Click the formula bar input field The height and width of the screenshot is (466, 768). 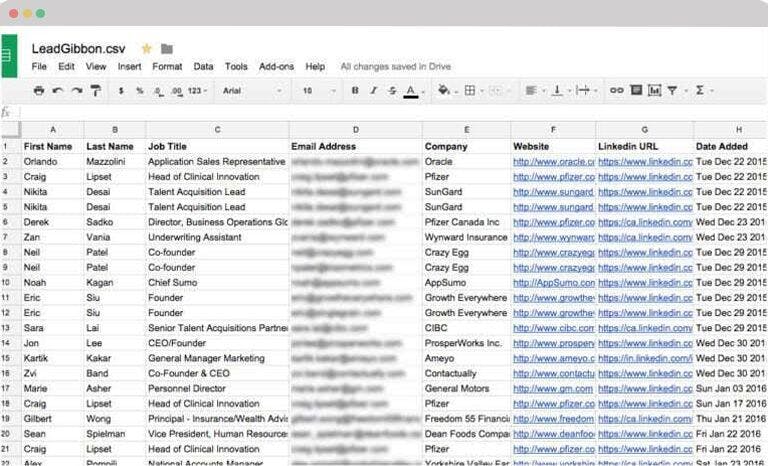[x=392, y=113]
